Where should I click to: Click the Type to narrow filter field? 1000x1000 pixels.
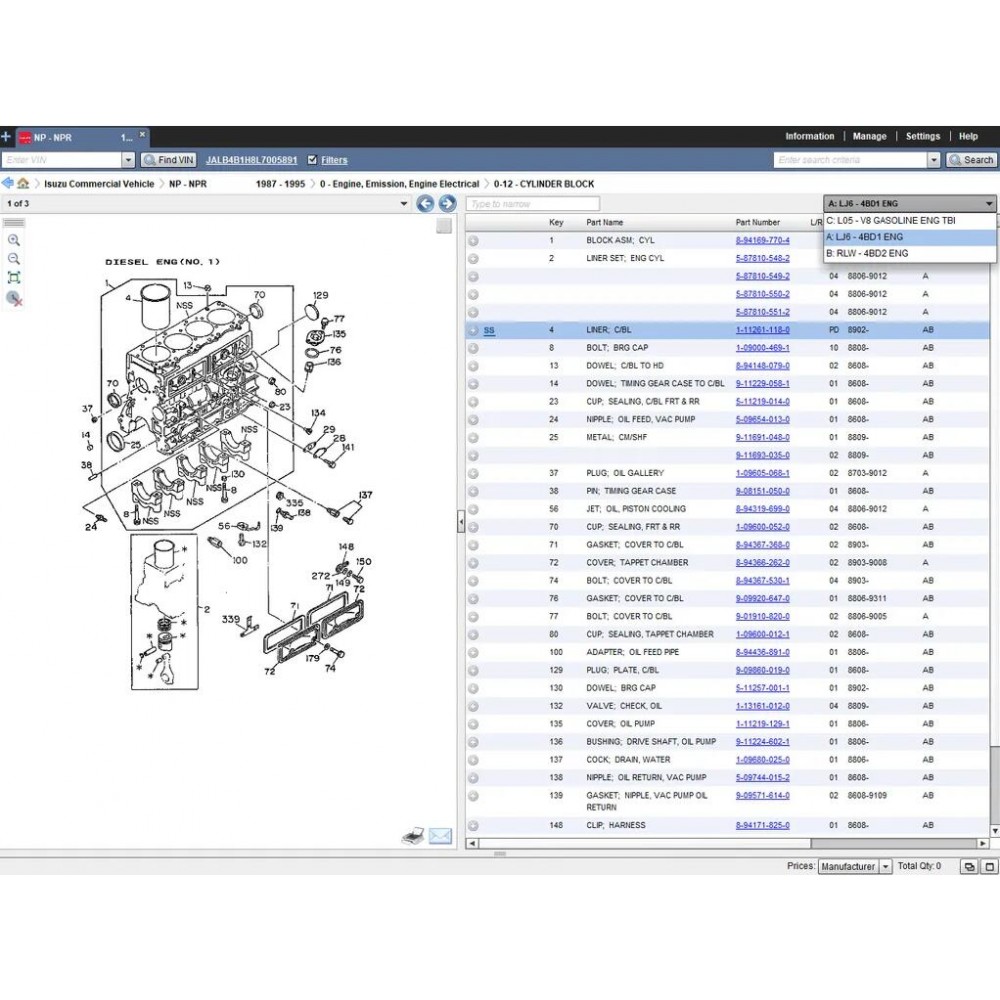click(532, 204)
